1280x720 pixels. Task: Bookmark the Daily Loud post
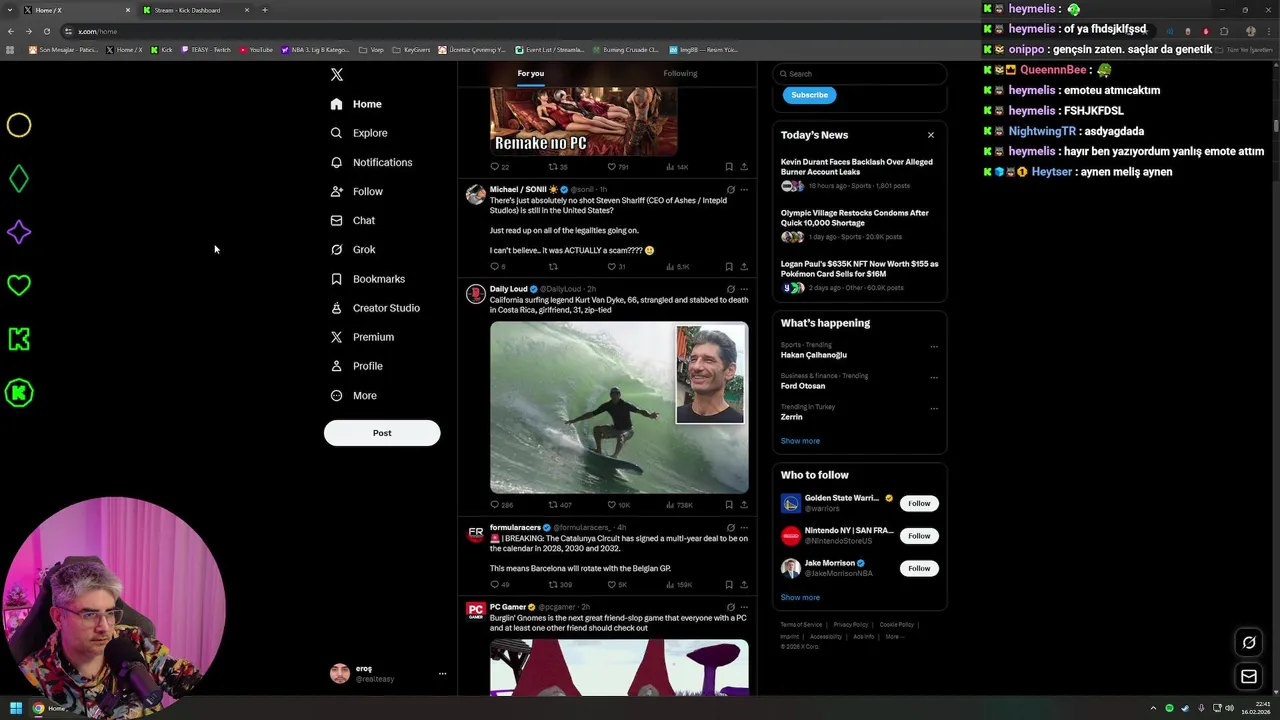[729, 505]
